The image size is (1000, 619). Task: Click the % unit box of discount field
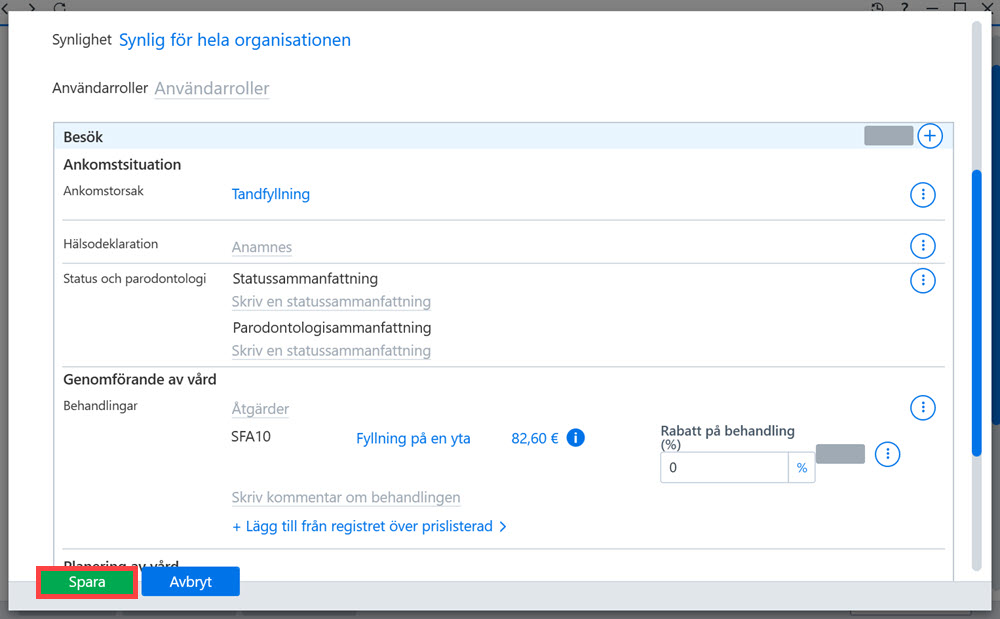[802, 467]
